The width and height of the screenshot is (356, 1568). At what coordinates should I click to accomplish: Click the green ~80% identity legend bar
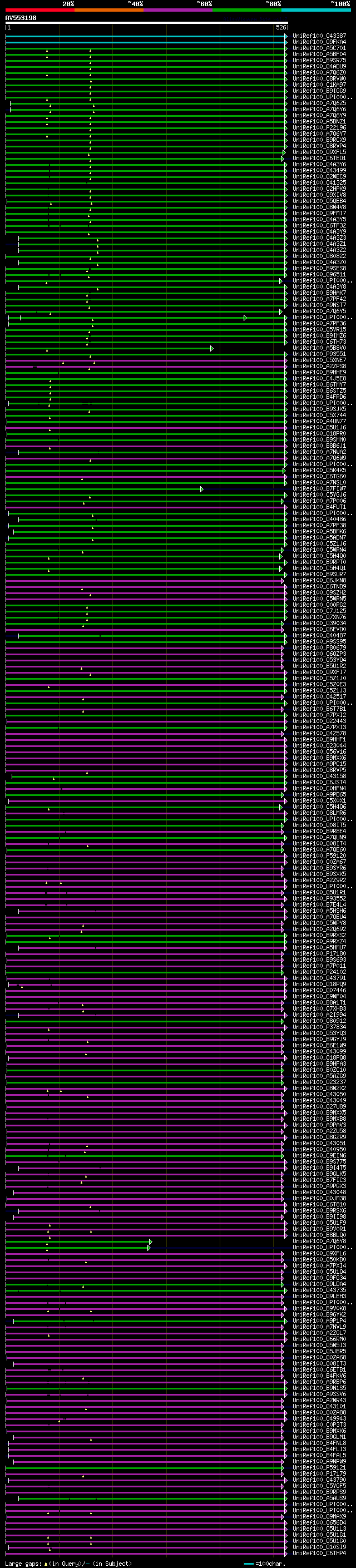point(246,10)
